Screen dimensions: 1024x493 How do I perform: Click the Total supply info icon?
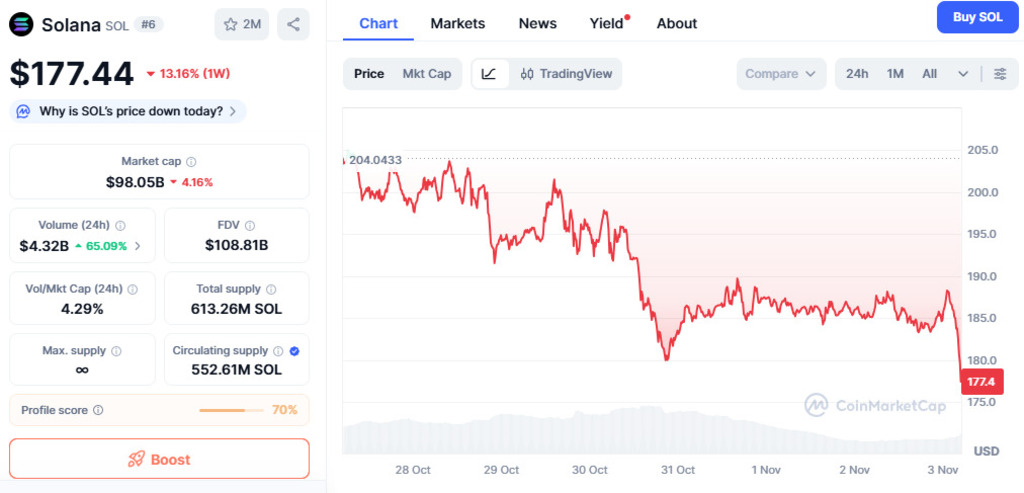269,289
